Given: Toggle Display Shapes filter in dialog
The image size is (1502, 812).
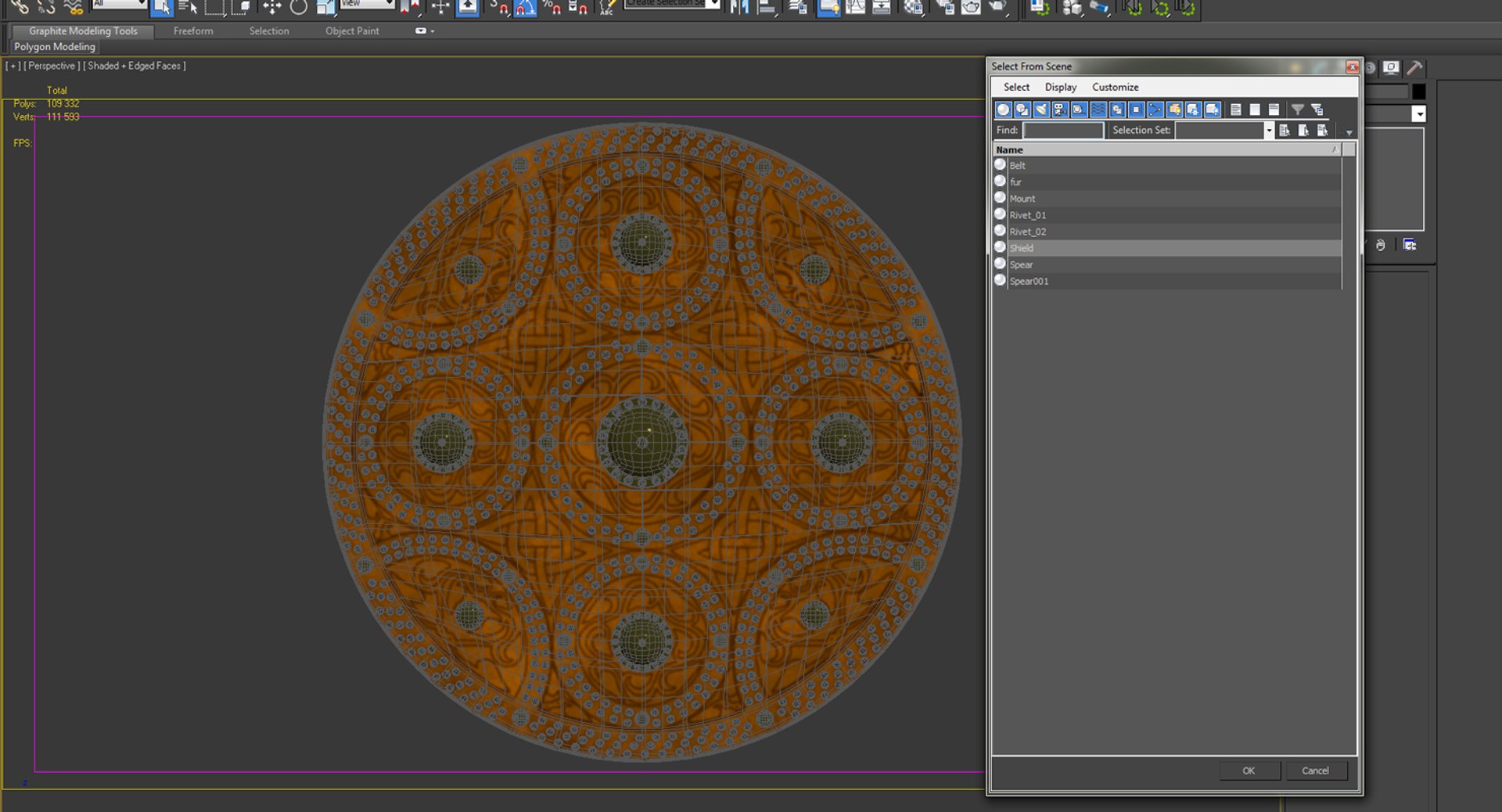Looking at the screenshot, I should click(1022, 110).
